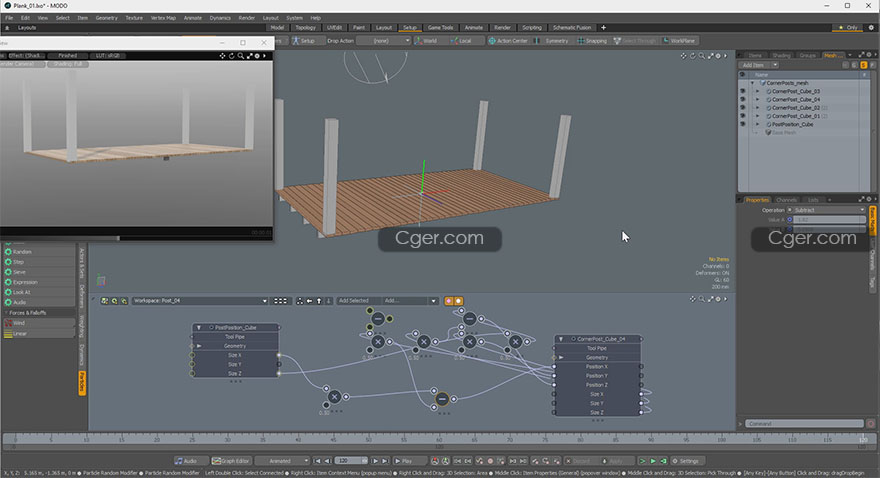Viewport: 880px width, 478px height.
Task: Open the Channels tab in properties panel
Action: pos(786,200)
